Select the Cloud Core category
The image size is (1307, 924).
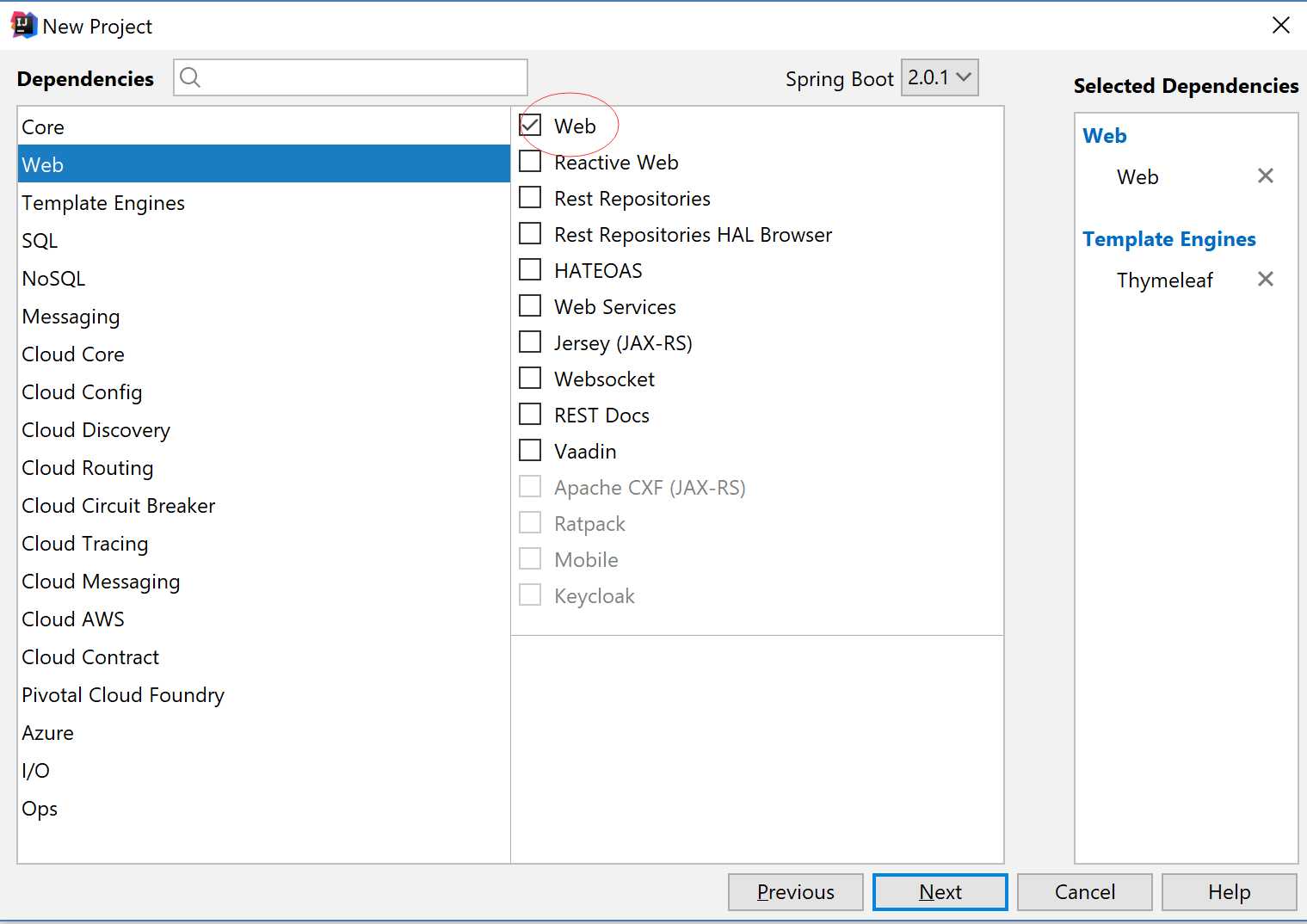click(x=263, y=354)
